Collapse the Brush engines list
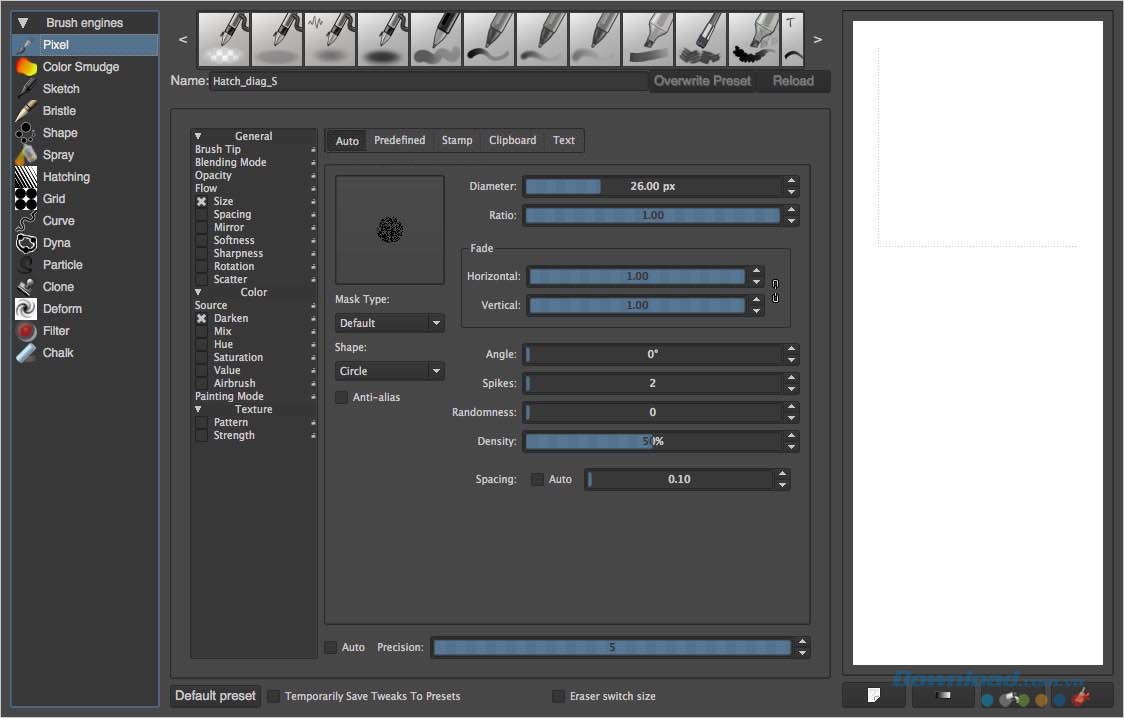 point(23,22)
